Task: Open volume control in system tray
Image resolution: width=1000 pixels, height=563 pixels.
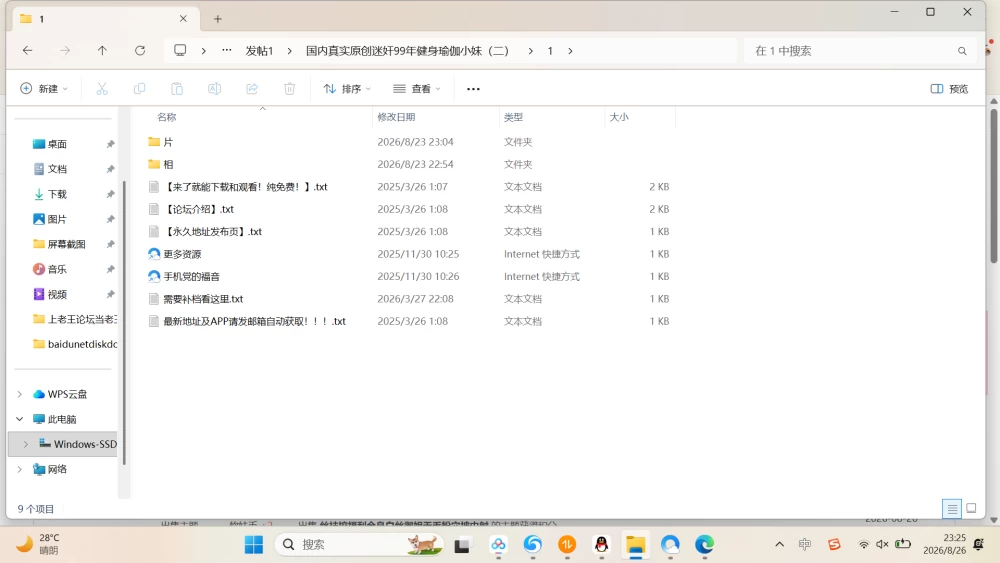Action: (883, 544)
